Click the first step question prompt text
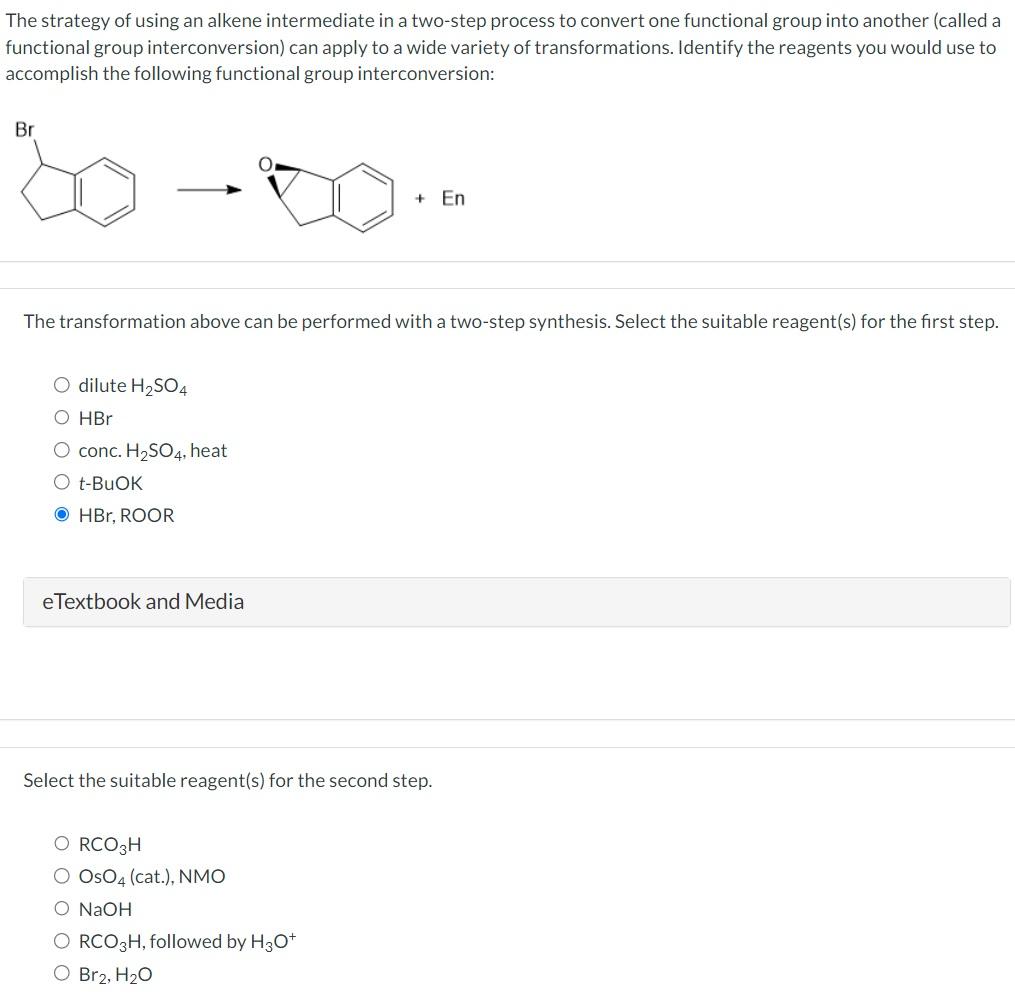The image size is (1015, 997). [x=511, y=320]
